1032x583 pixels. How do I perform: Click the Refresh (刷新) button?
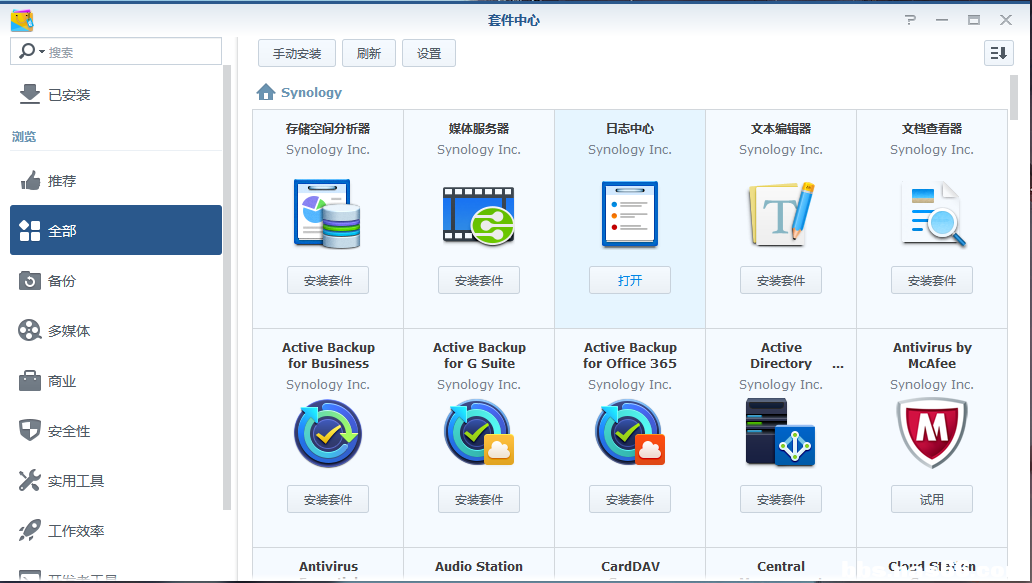pos(369,53)
